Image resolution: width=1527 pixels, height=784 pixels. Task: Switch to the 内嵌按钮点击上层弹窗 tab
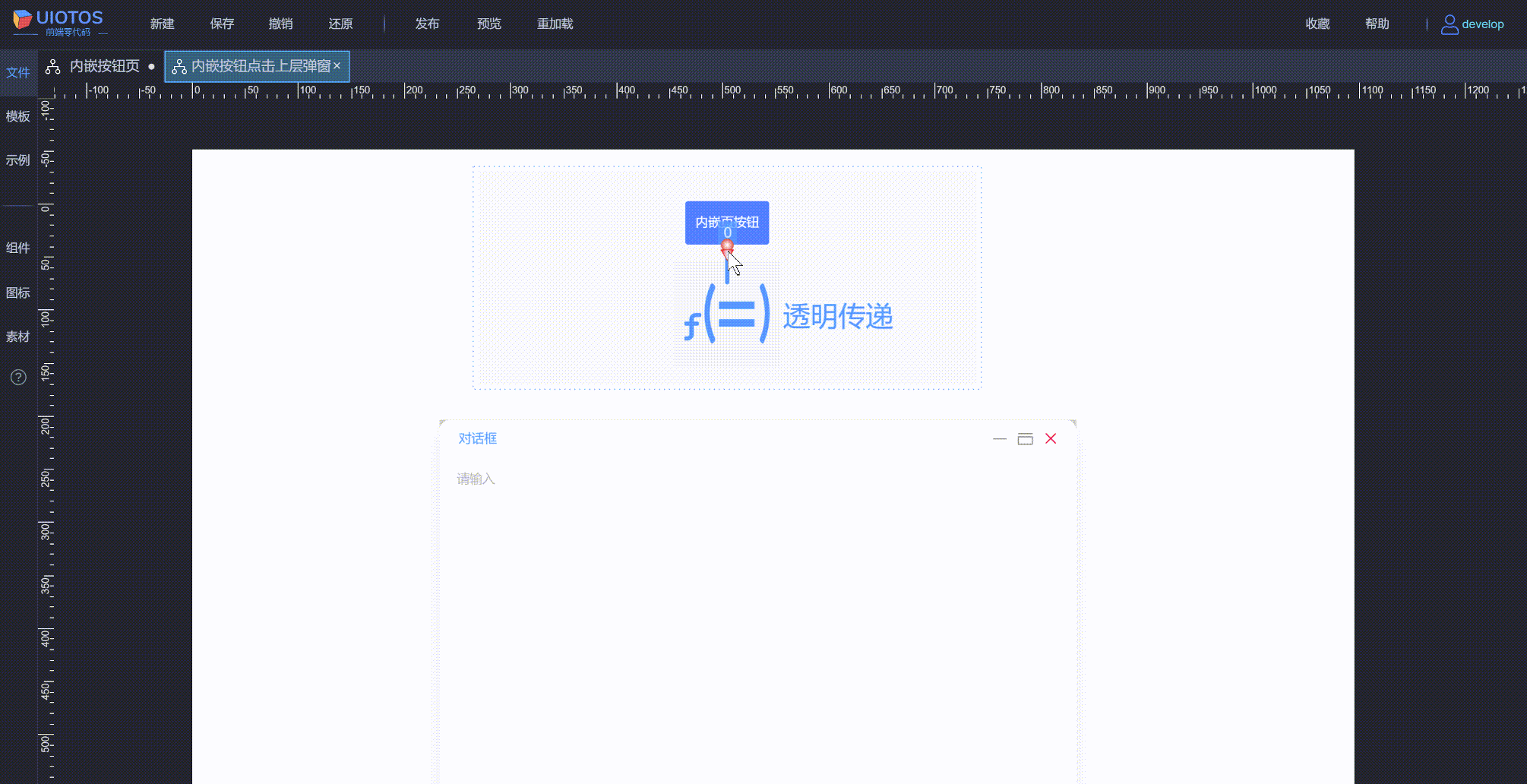coord(258,66)
